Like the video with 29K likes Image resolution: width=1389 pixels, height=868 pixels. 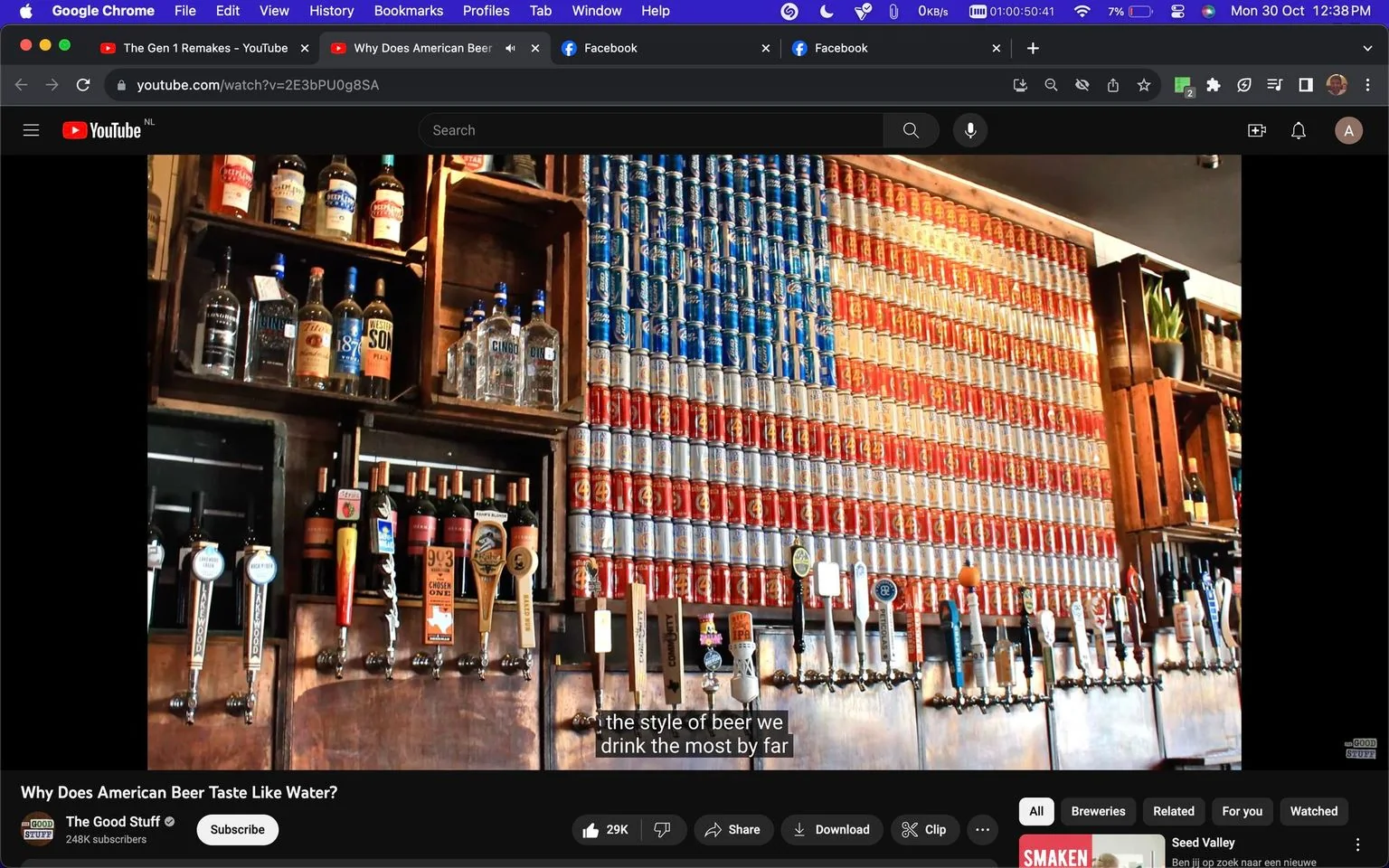606,829
